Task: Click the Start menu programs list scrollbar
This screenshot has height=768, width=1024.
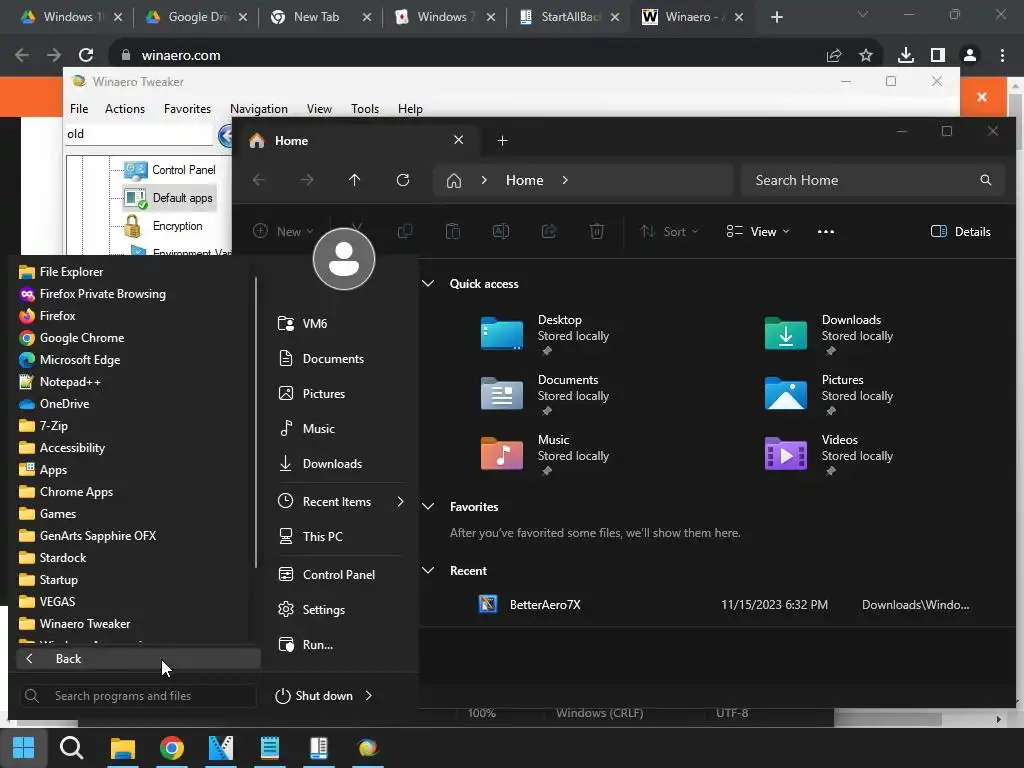Action: click(x=256, y=422)
